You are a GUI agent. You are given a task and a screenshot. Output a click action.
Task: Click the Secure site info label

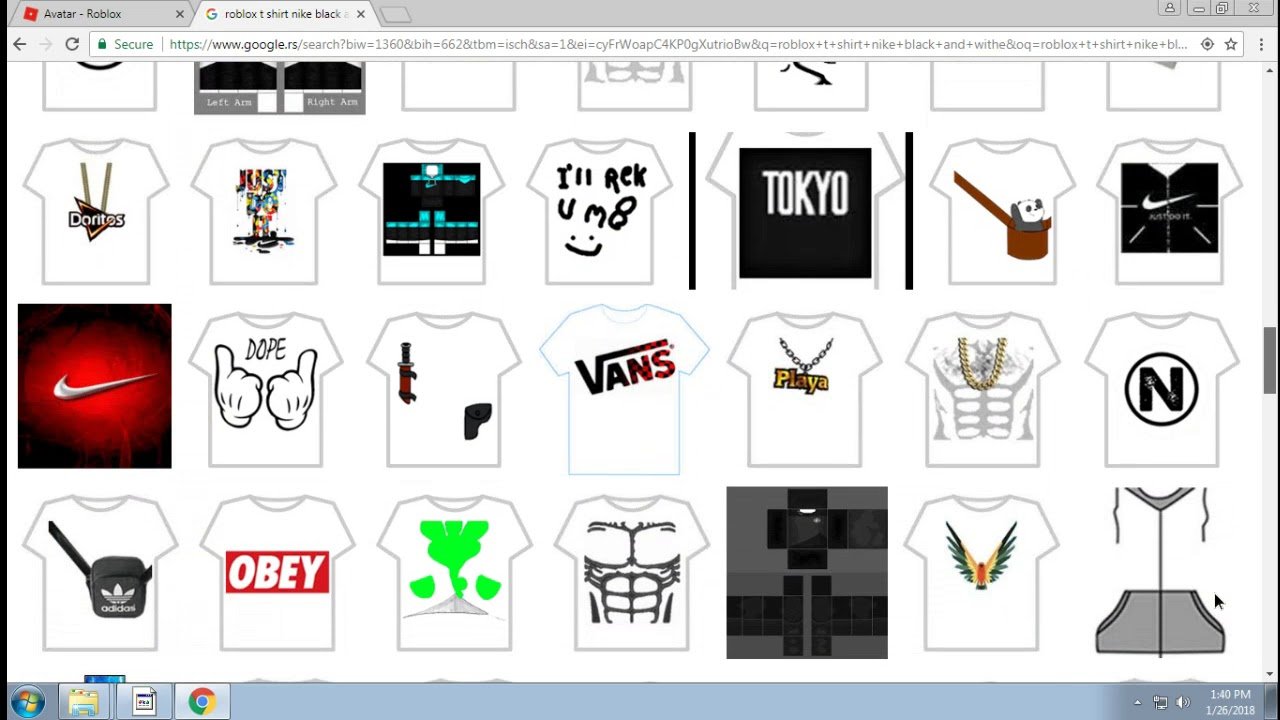(x=124, y=44)
